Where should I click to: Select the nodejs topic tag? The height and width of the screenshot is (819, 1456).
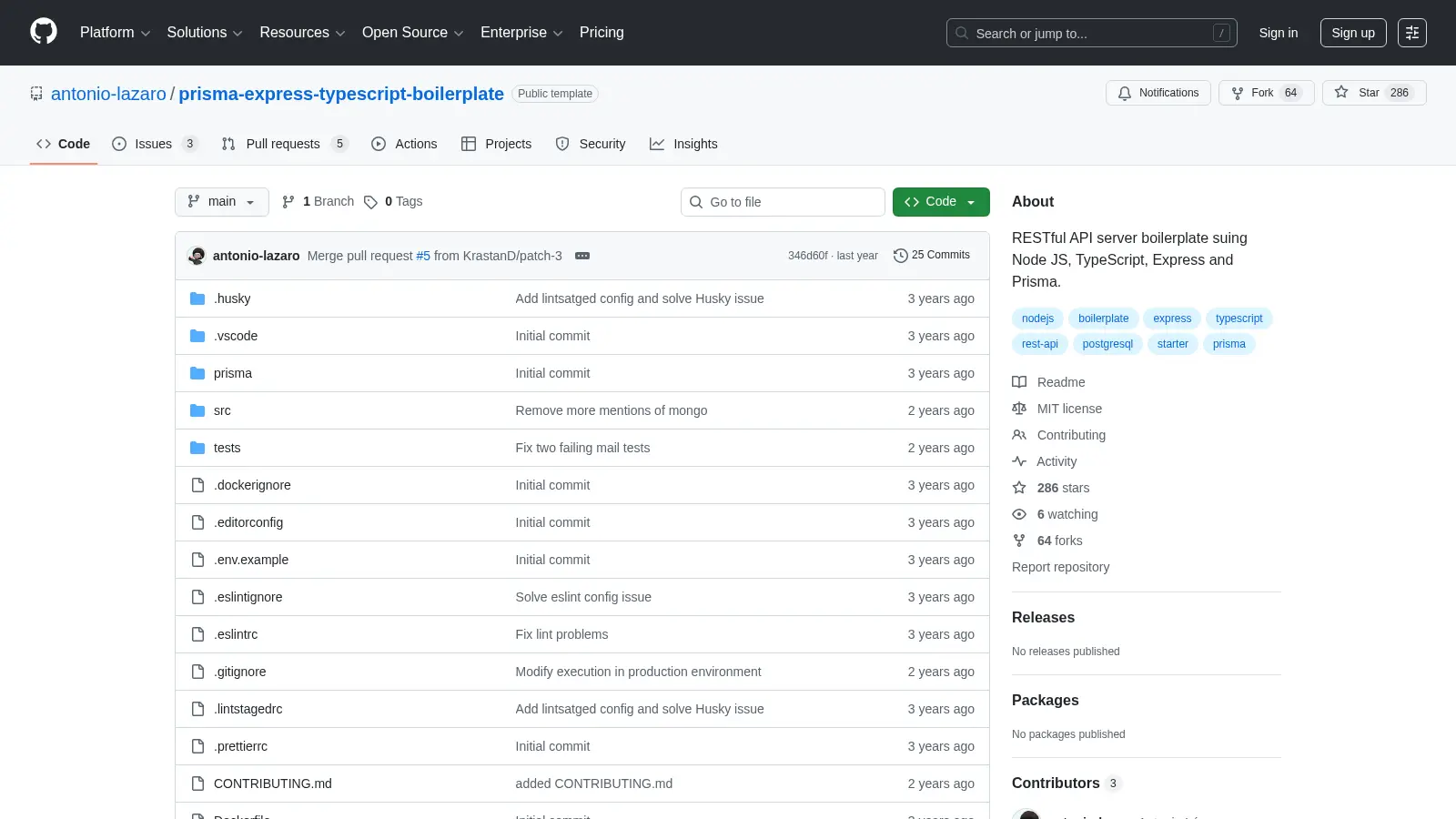coord(1037,318)
